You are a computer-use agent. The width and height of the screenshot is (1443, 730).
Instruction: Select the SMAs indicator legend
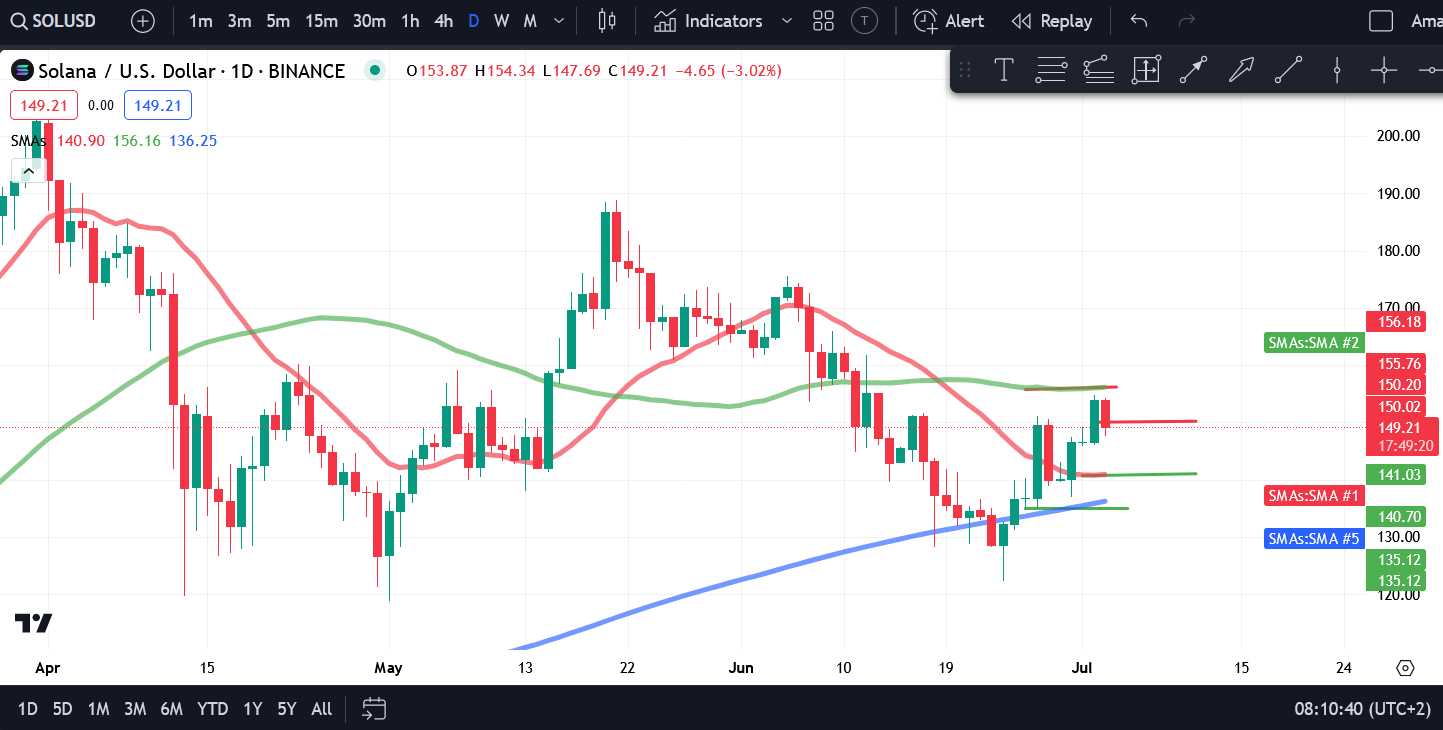click(28, 141)
